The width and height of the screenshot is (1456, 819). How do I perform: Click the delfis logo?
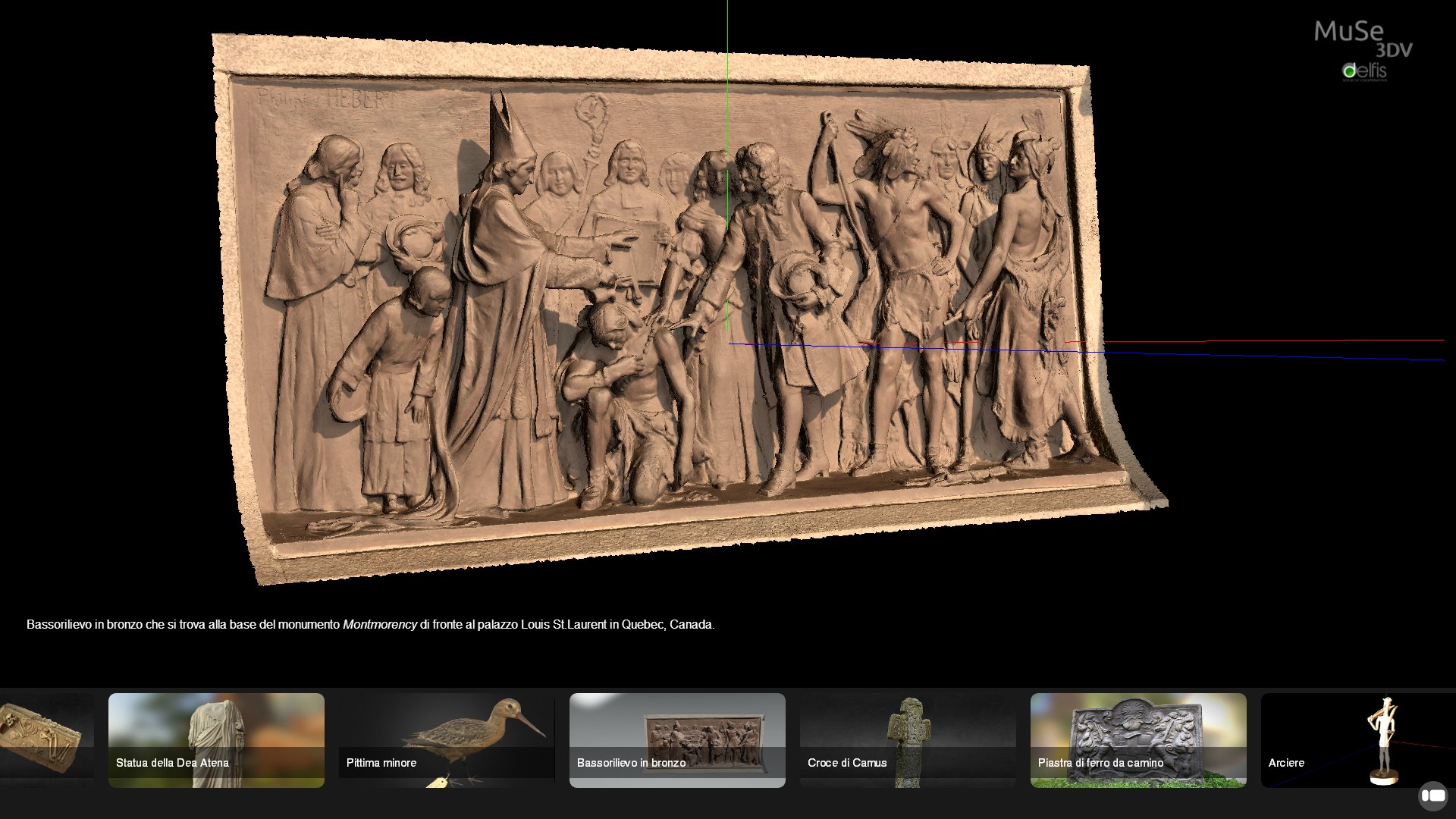(x=1364, y=71)
